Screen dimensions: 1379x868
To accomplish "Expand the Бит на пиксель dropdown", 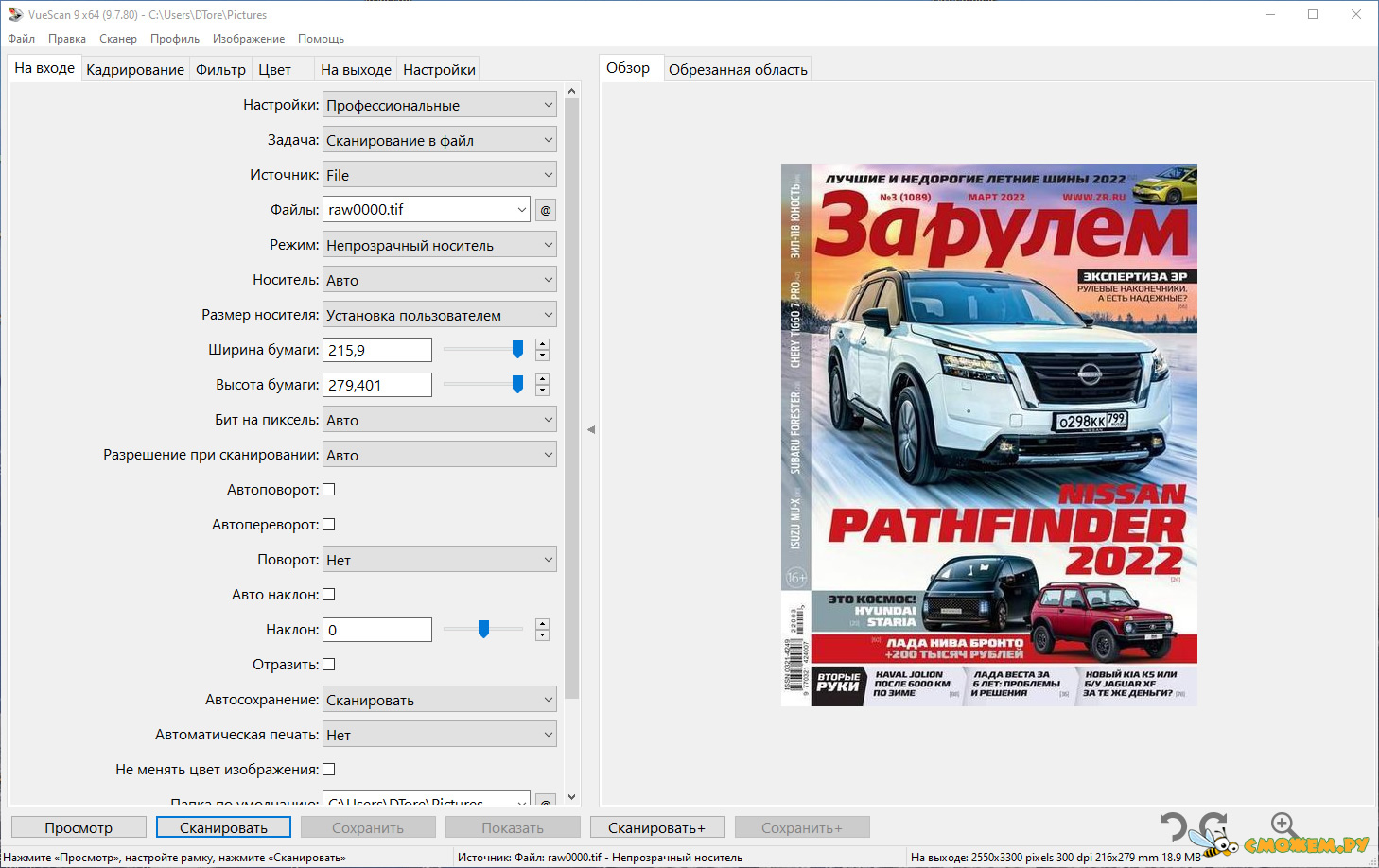I will click(440, 420).
